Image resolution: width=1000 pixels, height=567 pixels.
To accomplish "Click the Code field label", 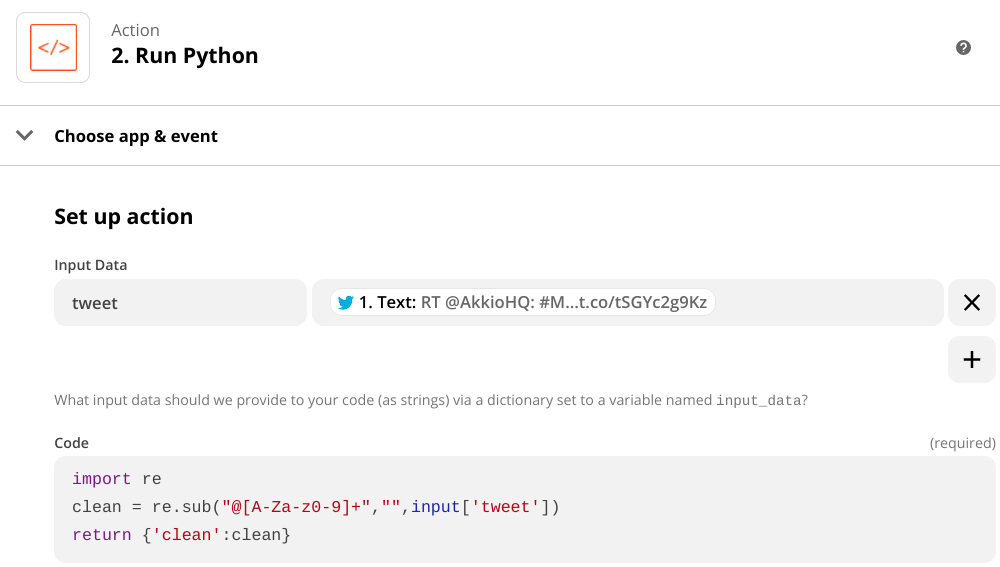I will pos(71,443).
